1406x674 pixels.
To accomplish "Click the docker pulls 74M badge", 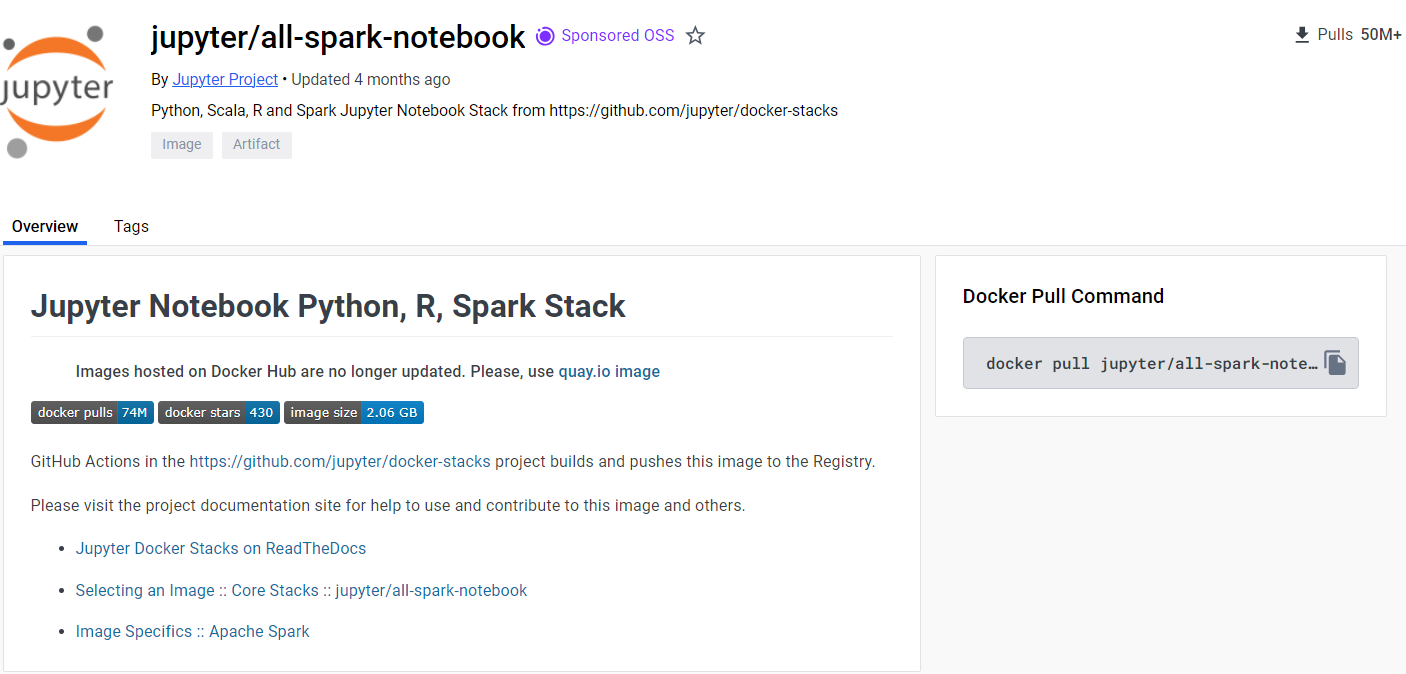I will pyautogui.click(x=92, y=412).
